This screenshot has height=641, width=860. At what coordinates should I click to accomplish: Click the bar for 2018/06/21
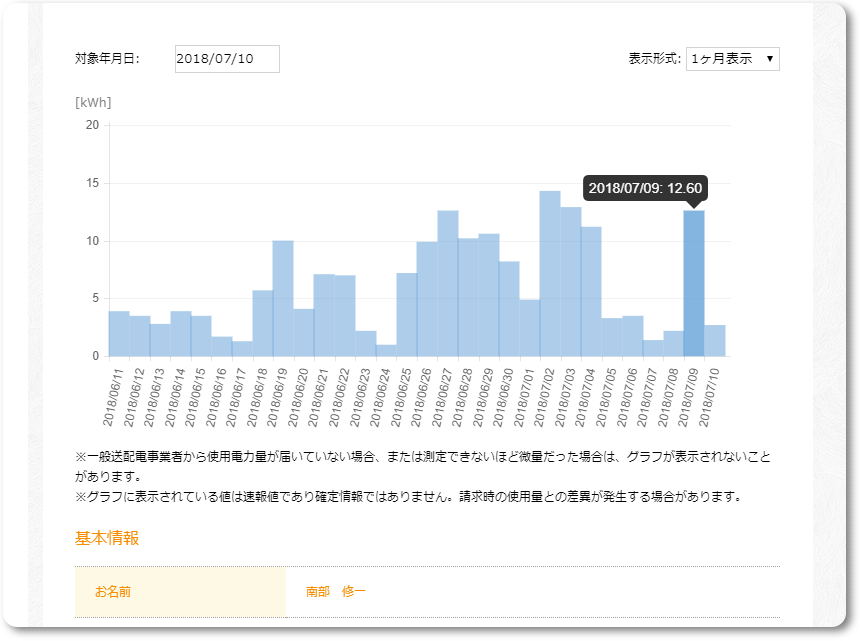pyautogui.click(x=324, y=315)
